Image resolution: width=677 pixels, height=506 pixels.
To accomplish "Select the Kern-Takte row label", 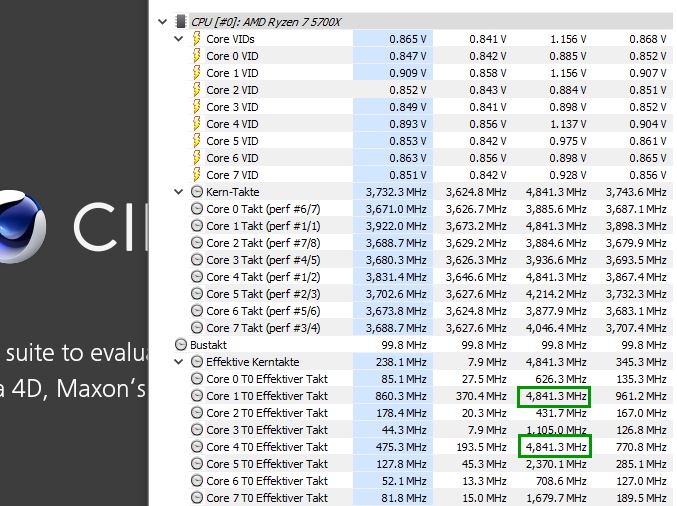I will click(233, 192).
